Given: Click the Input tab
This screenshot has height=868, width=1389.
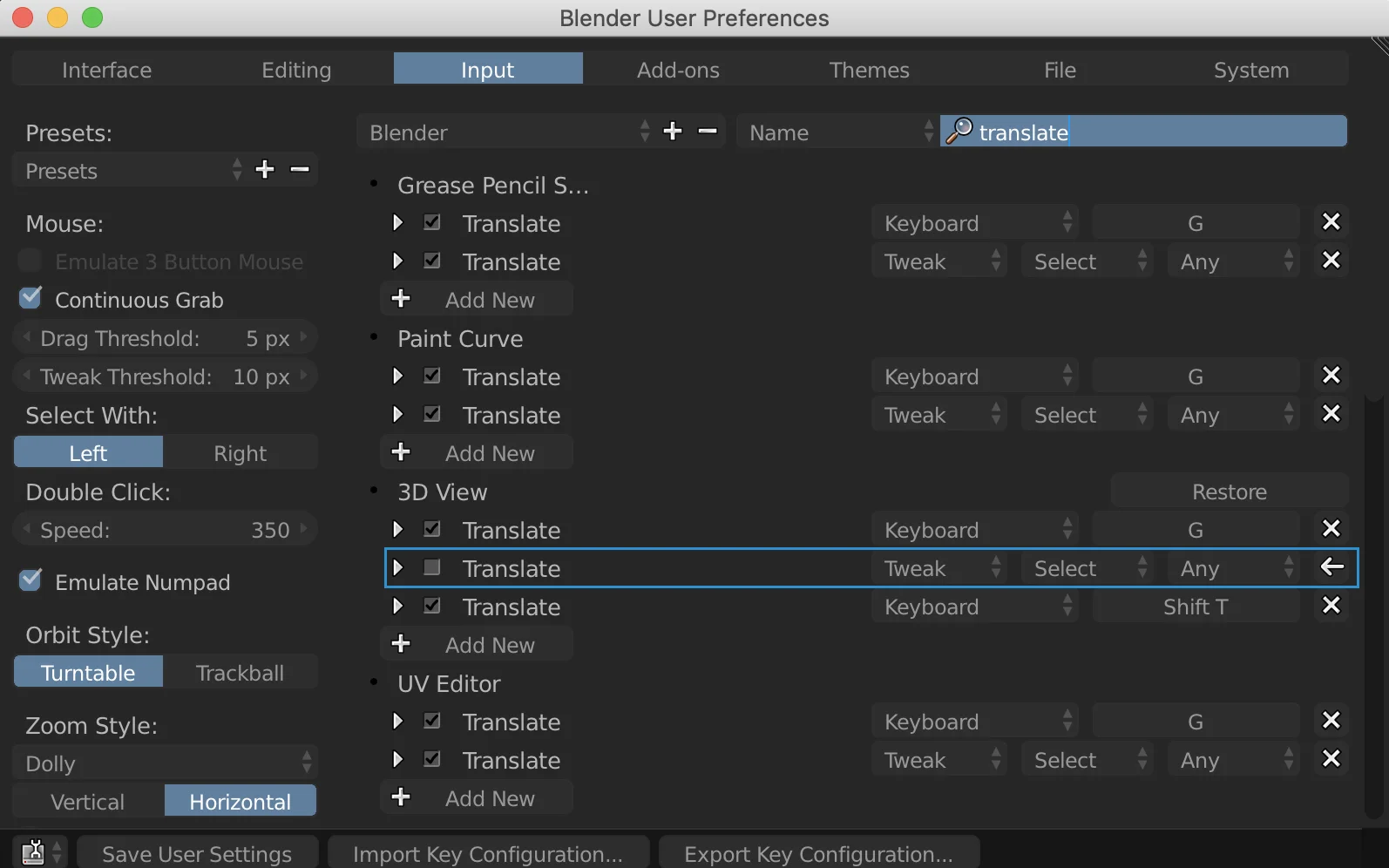Looking at the screenshot, I should pyautogui.click(x=488, y=69).
